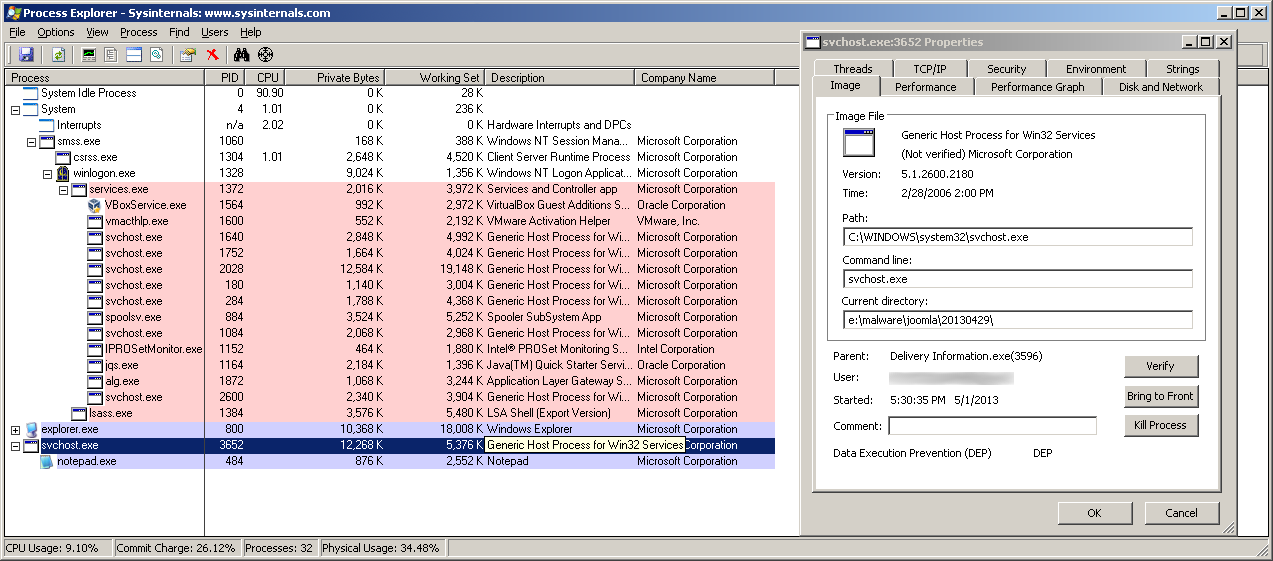Dismiss the dialog with Cancel

coord(1182,513)
